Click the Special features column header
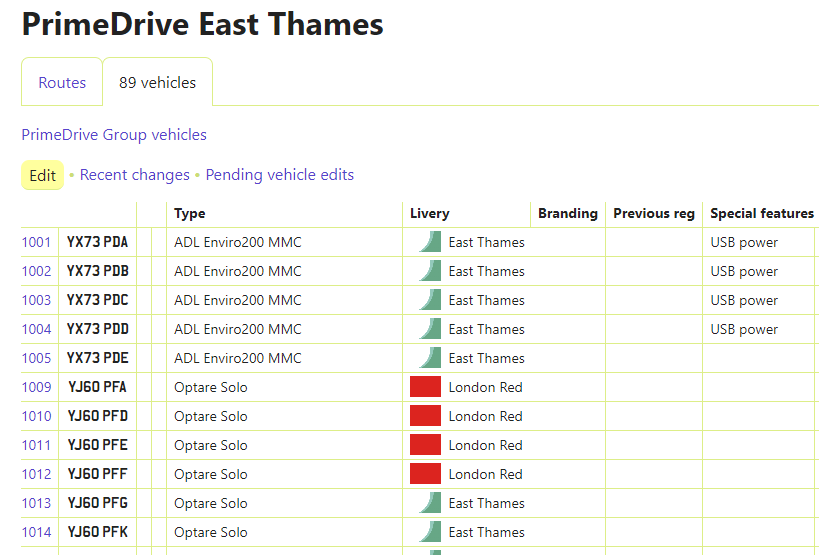Screen dimensions: 819x555 (x=761, y=213)
